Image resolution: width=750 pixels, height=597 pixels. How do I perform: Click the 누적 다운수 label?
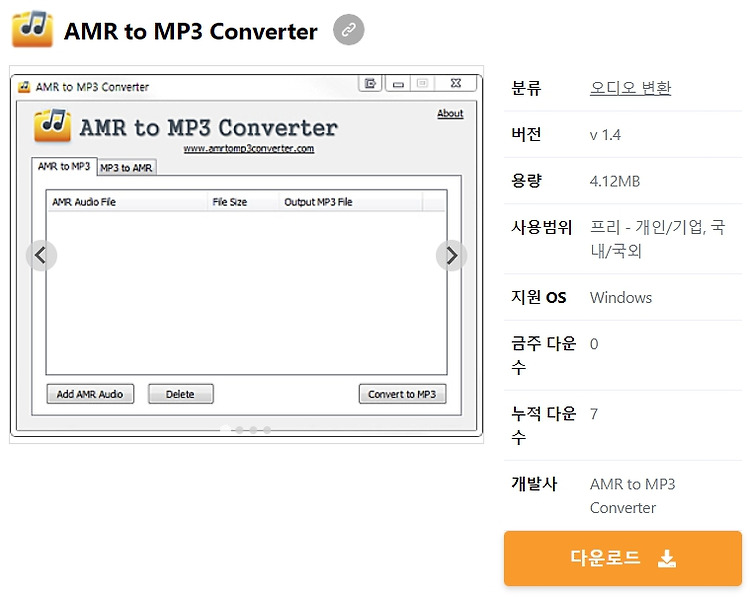pos(544,425)
